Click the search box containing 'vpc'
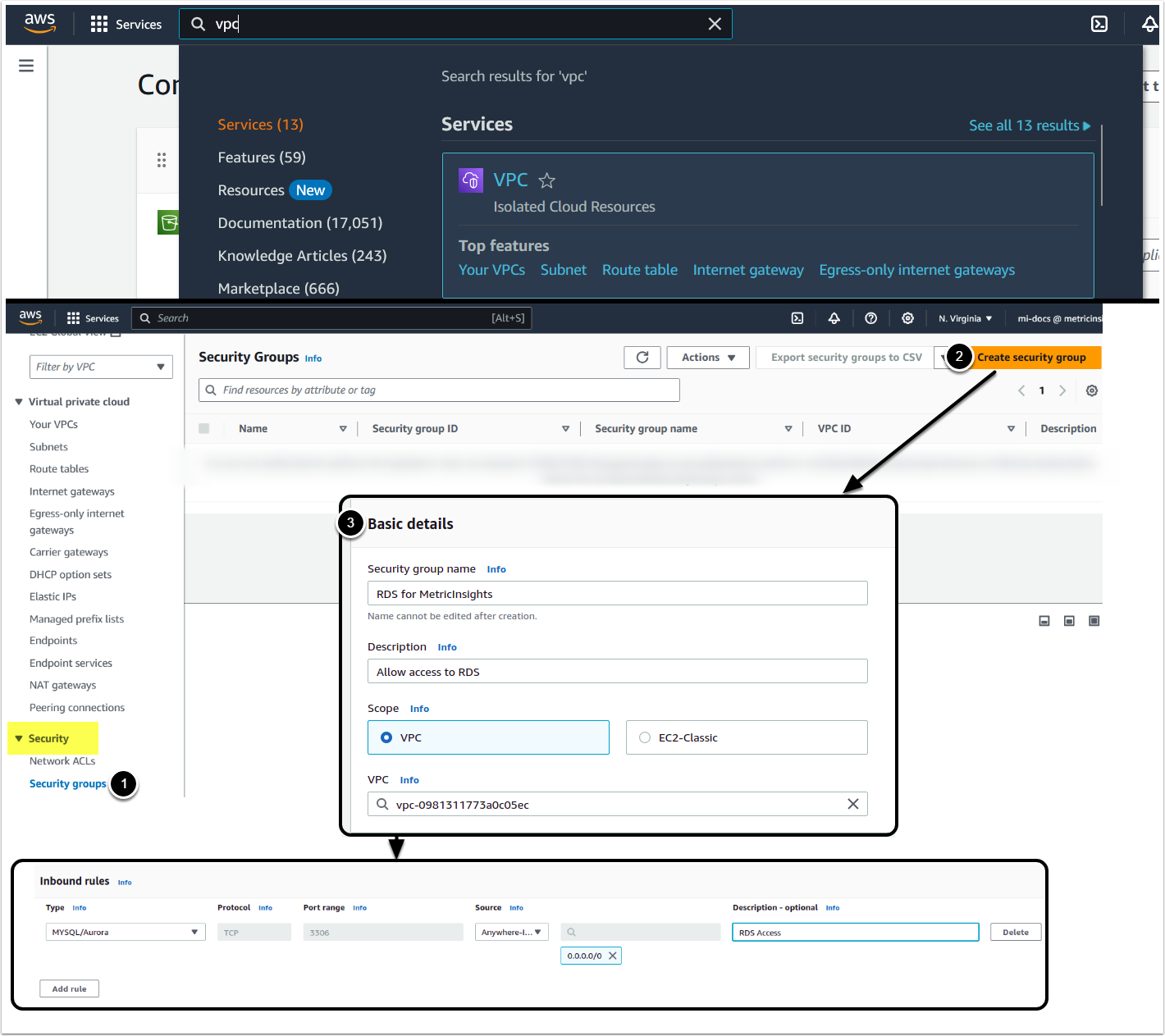 coord(455,24)
